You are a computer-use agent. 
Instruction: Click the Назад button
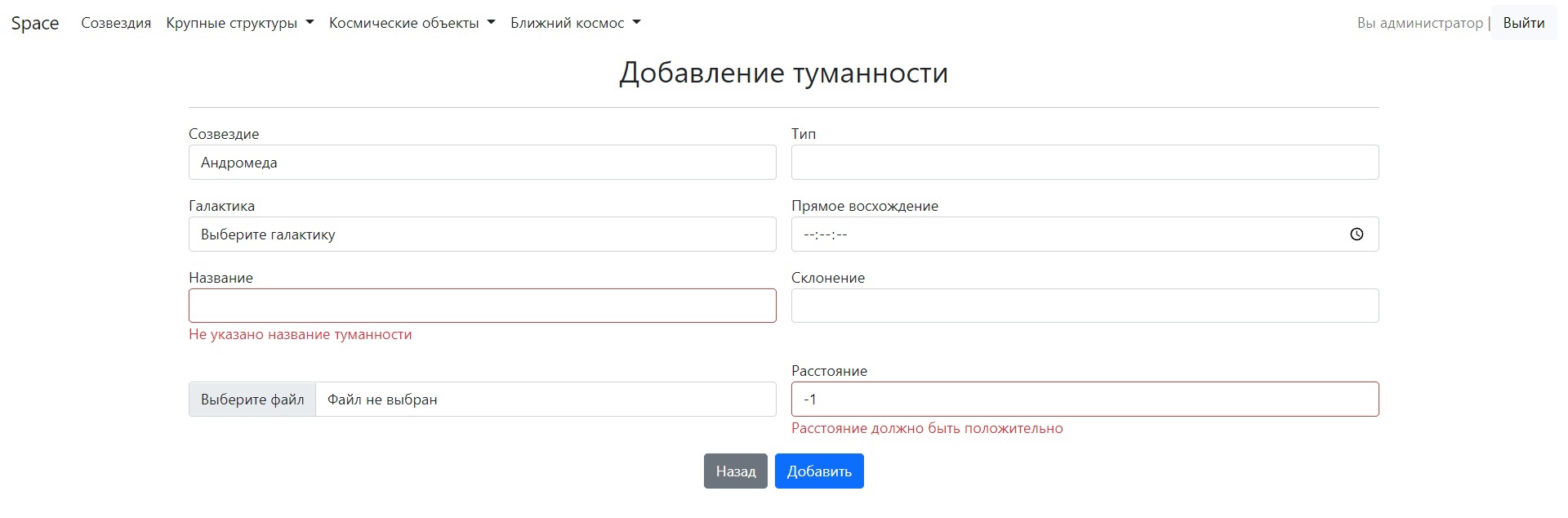click(x=736, y=471)
